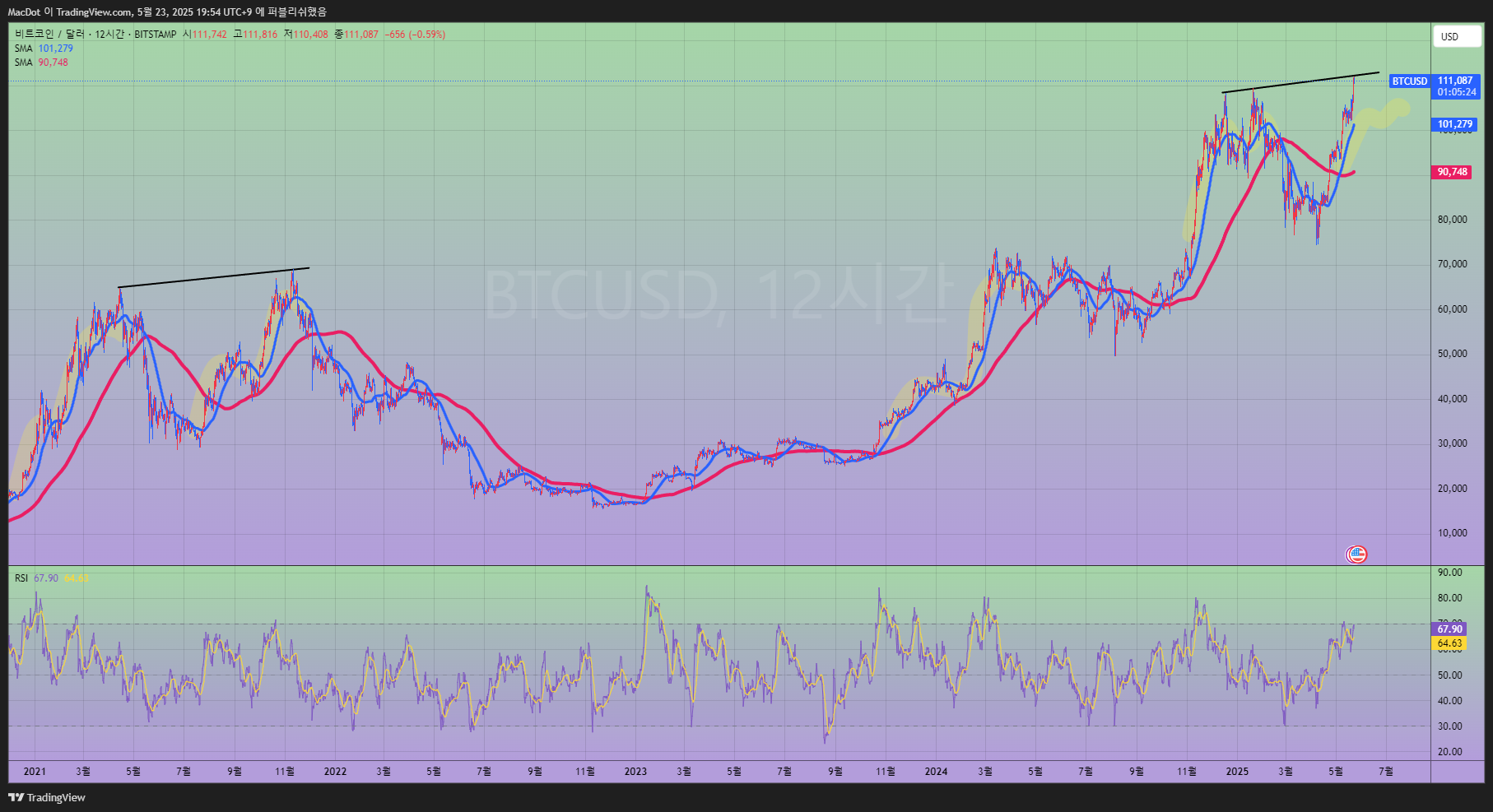Click the 2023 label on time axis

(x=635, y=772)
